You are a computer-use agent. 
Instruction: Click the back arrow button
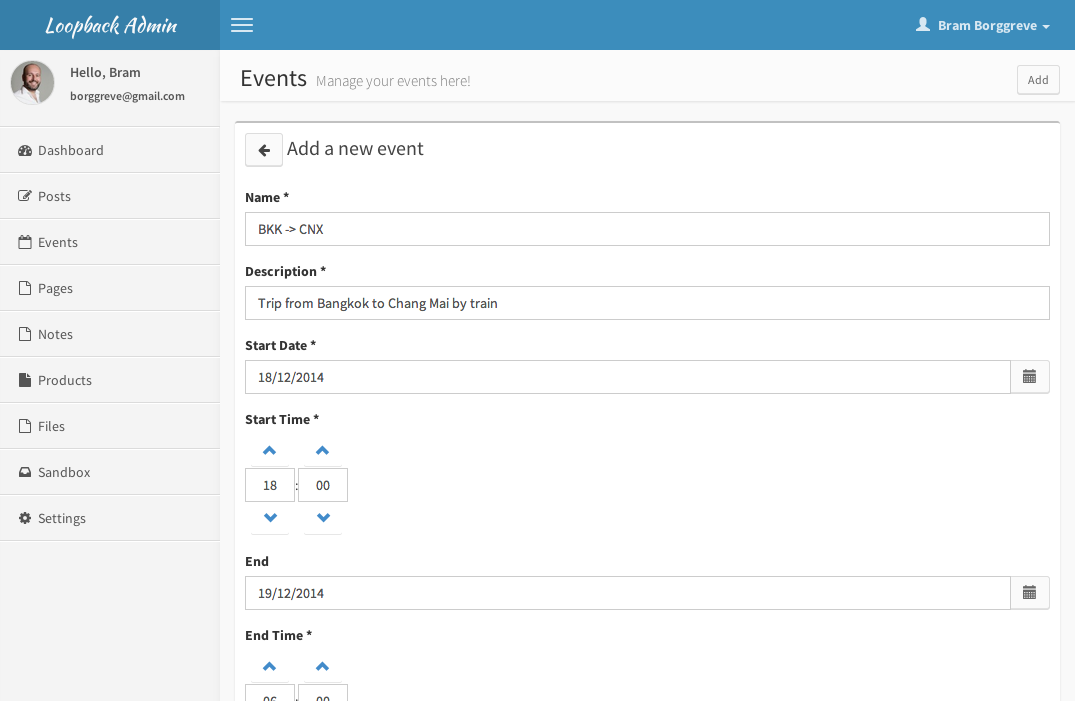[x=264, y=150]
